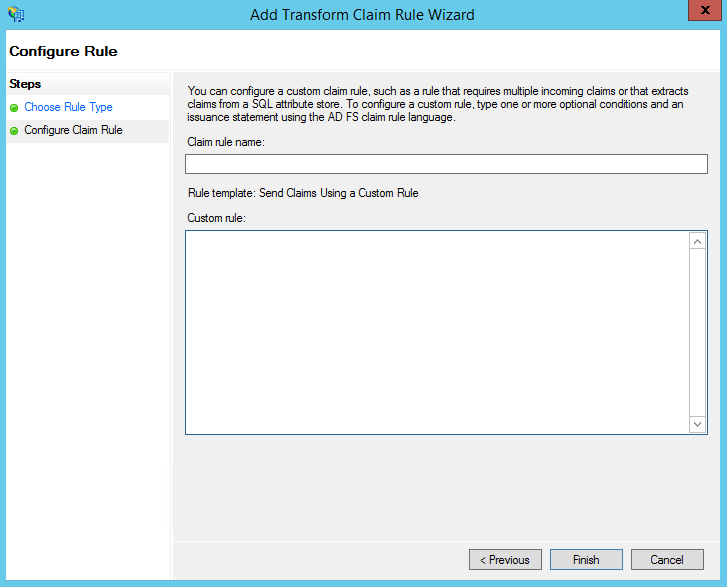This screenshot has height=587, width=727.
Task: Go back with the Previous button
Action: (505, 560)
